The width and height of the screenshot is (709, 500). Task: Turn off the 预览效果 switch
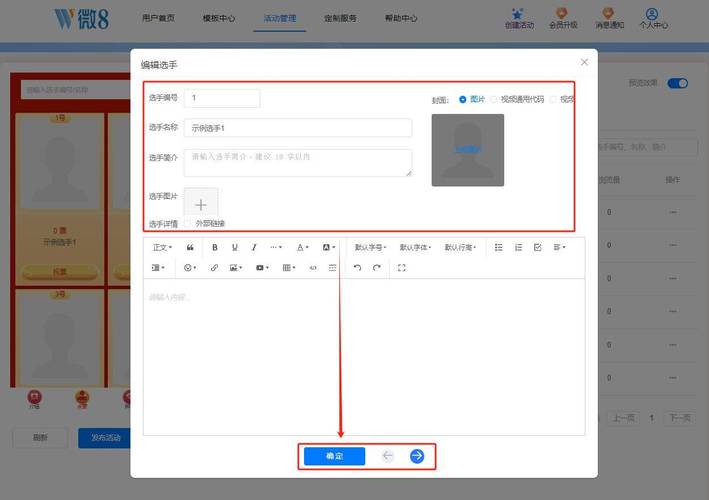point(677,84)
